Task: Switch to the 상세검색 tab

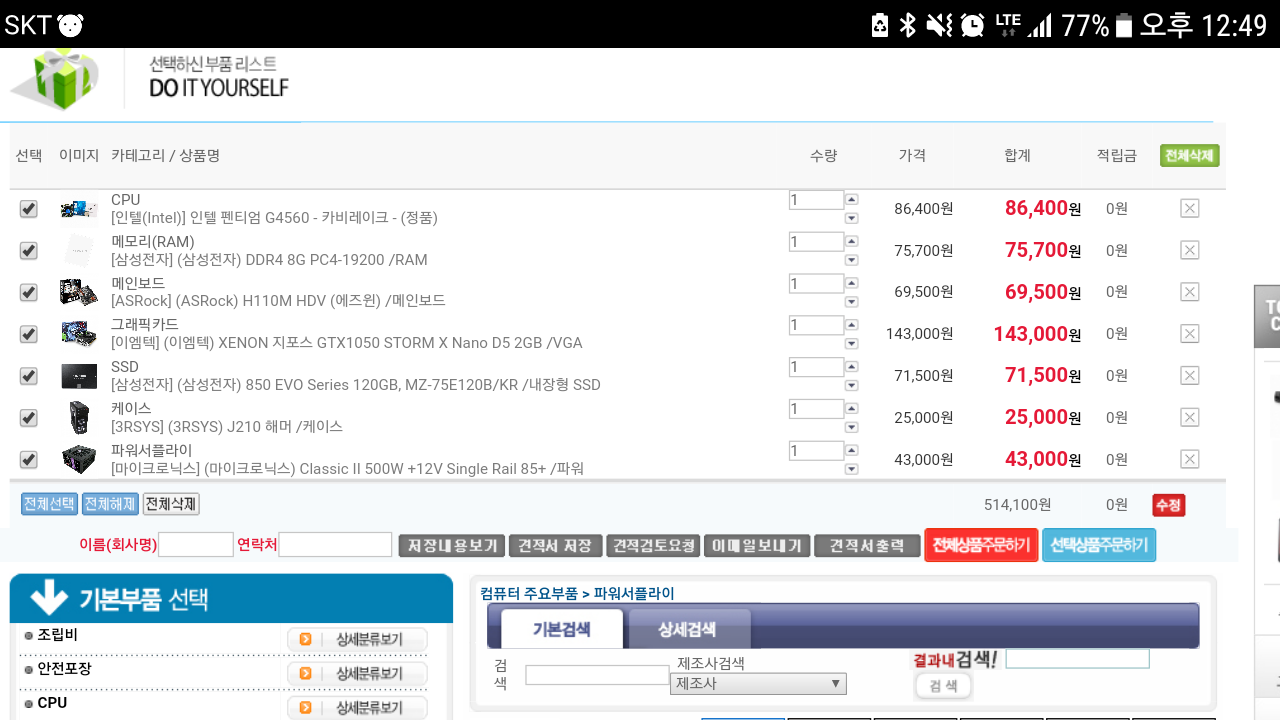Action: [x=687, y=629]
